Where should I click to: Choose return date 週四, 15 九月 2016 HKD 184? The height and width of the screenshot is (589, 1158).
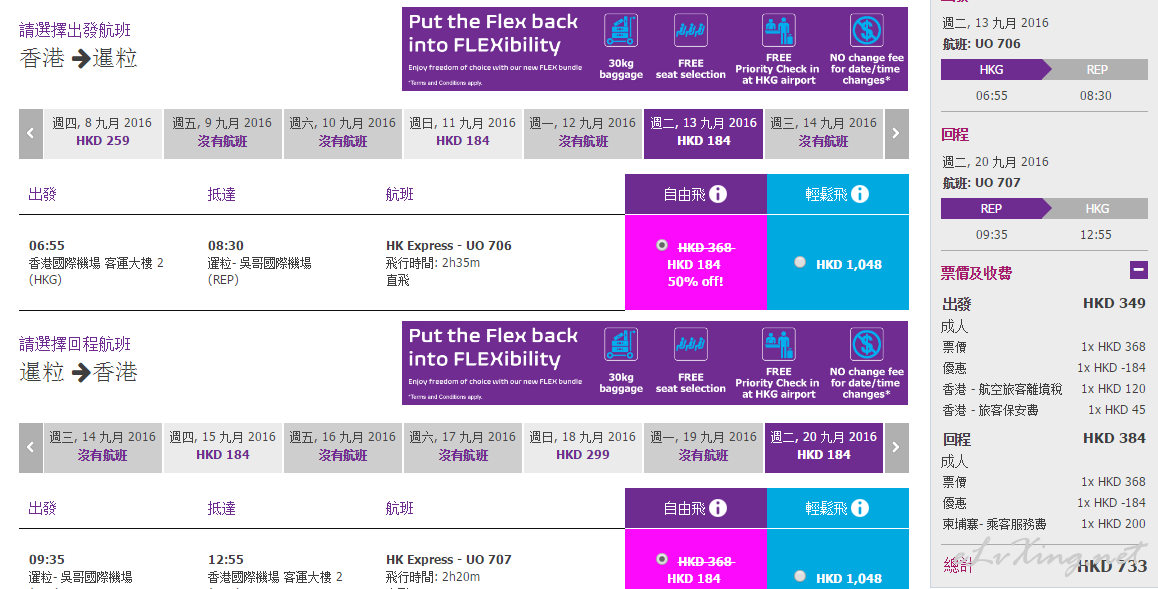(223, 447)
